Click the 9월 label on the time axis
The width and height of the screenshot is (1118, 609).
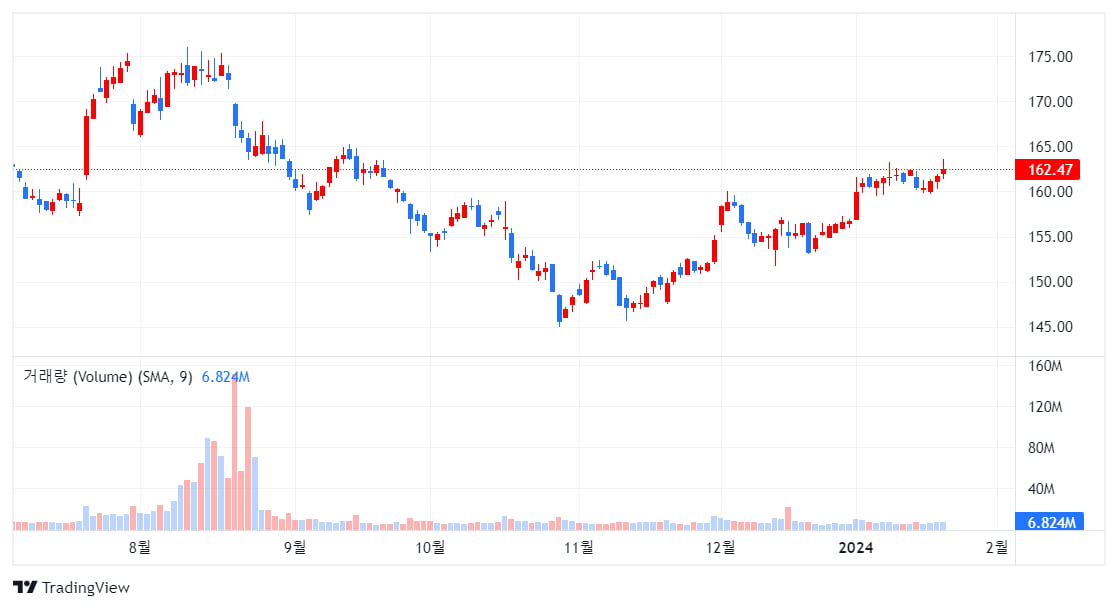click(x=294, y=547)
